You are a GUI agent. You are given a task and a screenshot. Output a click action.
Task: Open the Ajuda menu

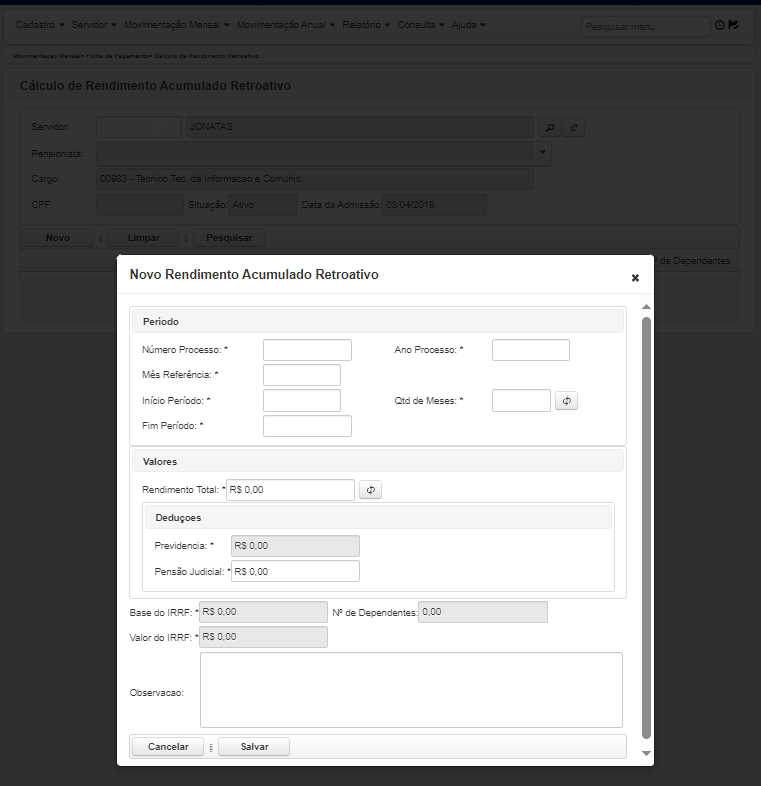tap(468, 25)
